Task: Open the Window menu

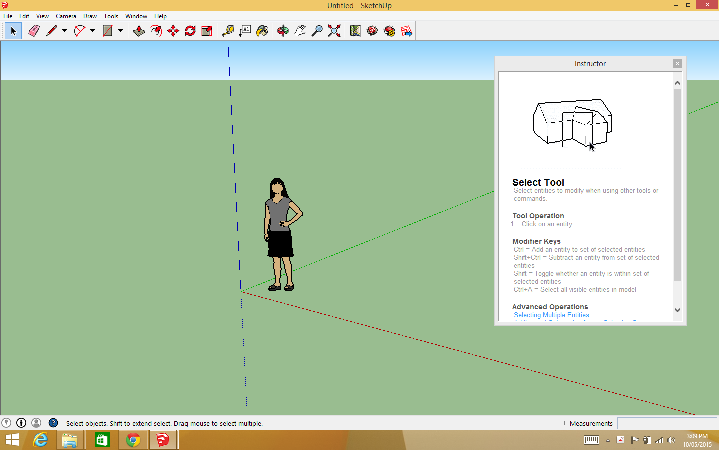Action: click(x=136, y=17)
